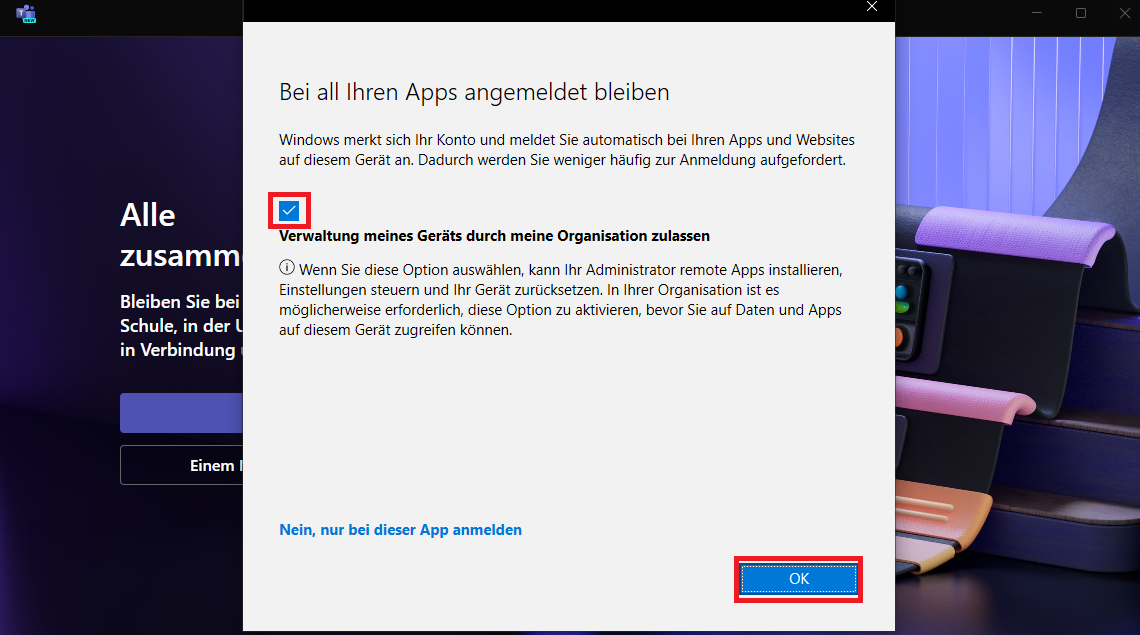The height and width of the screenshot is (635, 1140).
Task: Click the Microsoft Teams logo icon
Action: pyautogui.click(x=26, y=14)
